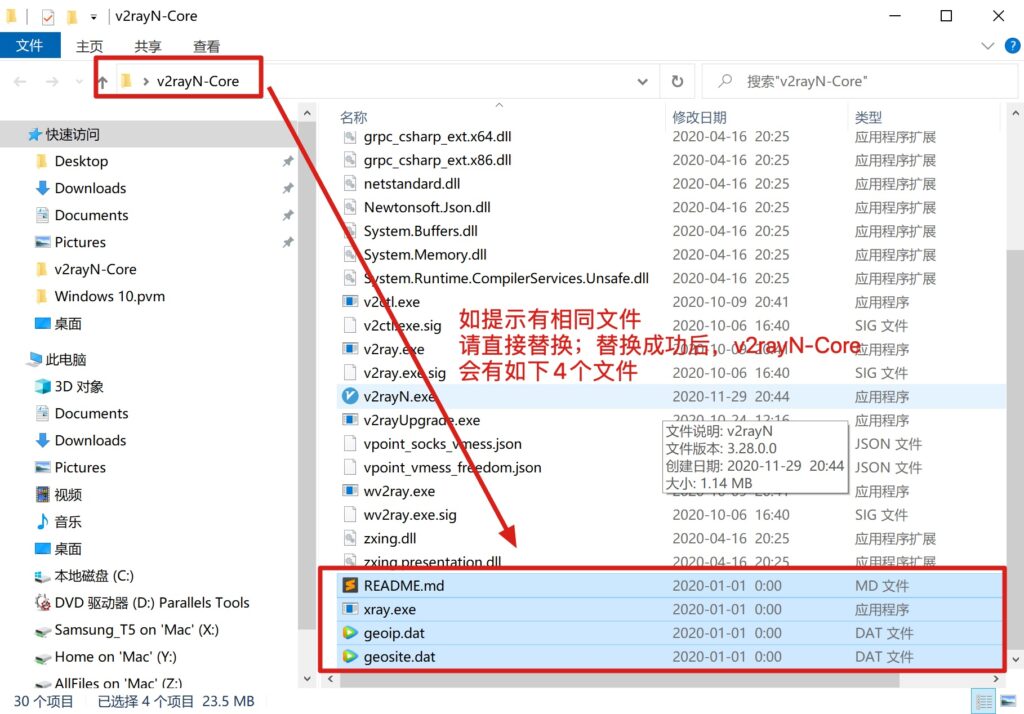Viewport: 1024px width, 714px height.
Task: Select the xray.exe file icon
Action: 350,609
